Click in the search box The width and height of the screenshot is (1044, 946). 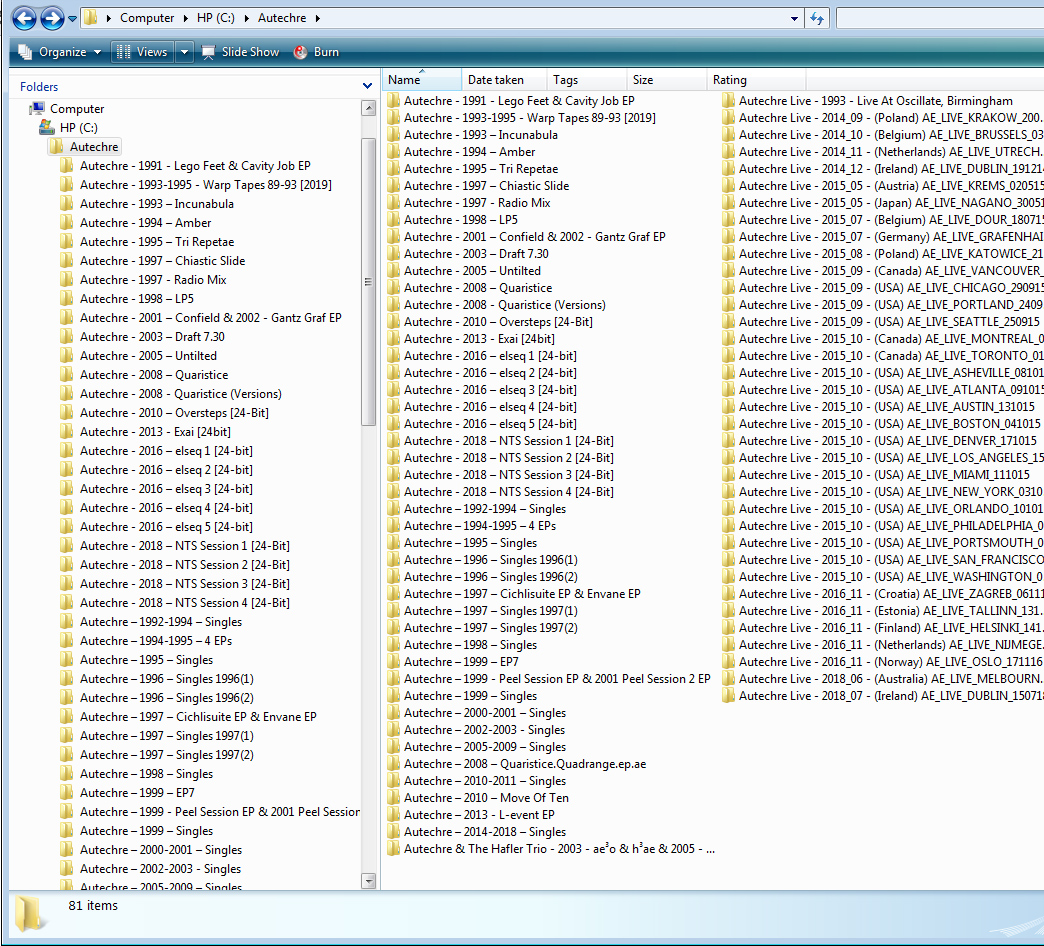point(939,19)
